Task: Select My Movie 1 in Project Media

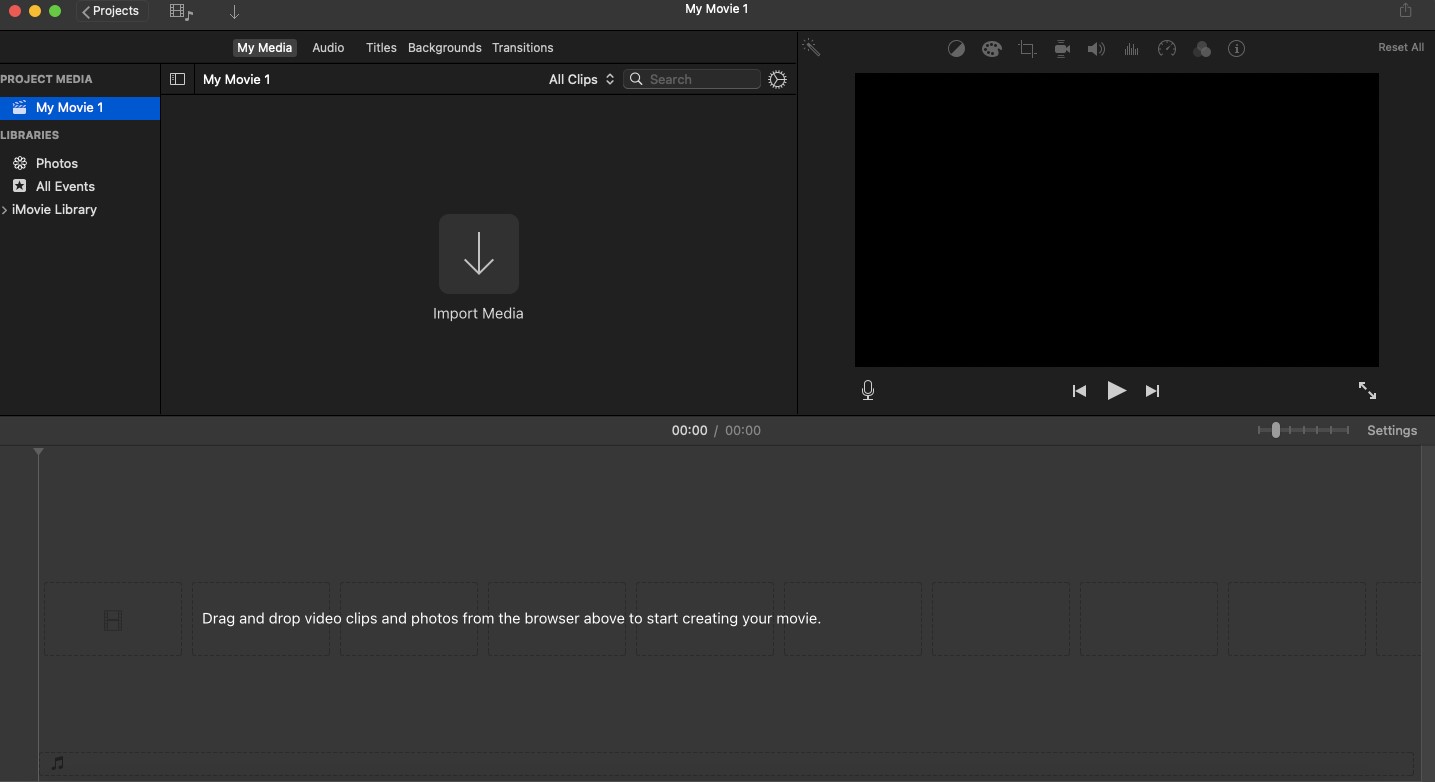Action: (80, 108)
